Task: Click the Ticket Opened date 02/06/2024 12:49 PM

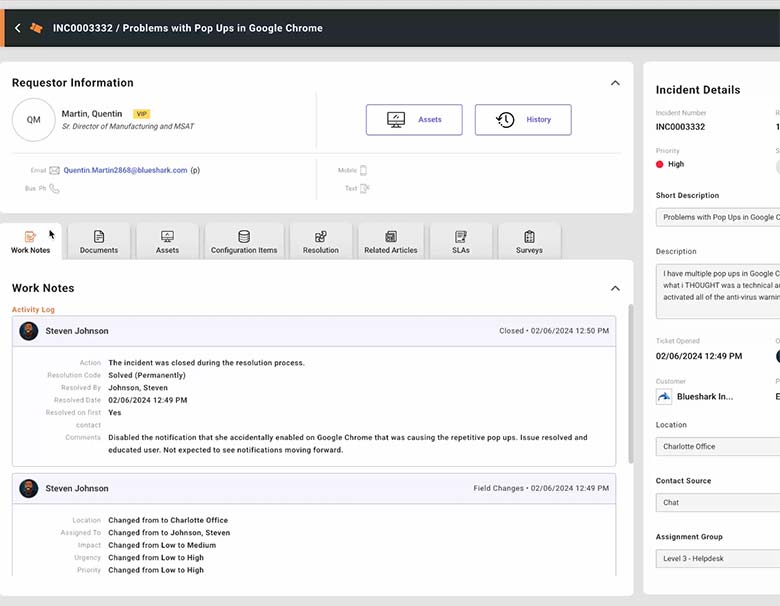Action: [x=699, y=356]
